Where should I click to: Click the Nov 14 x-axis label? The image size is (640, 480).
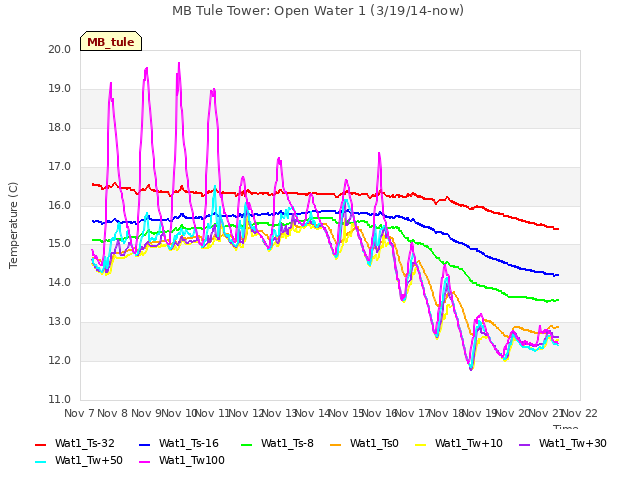312,413
